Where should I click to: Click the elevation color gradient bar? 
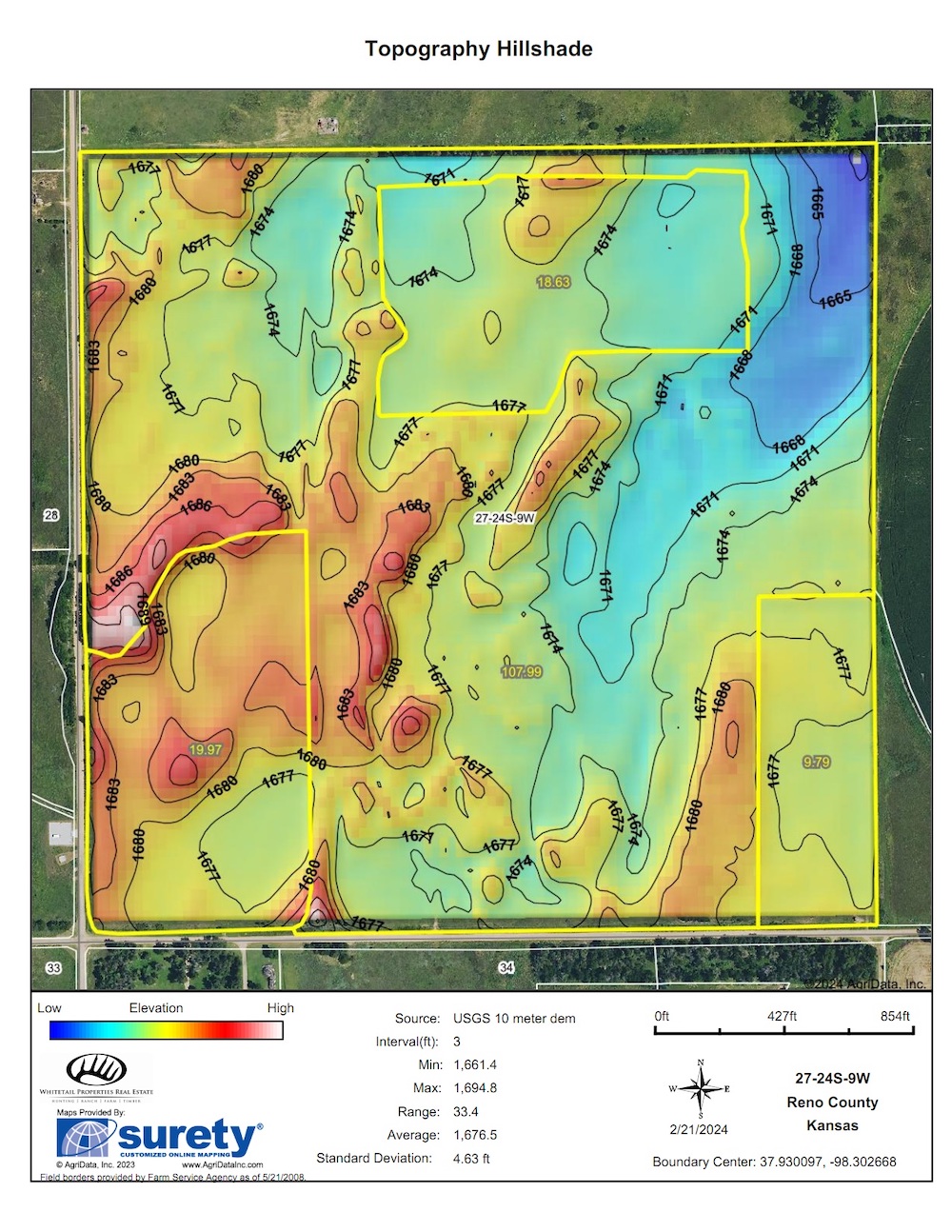click(166, 1030)
